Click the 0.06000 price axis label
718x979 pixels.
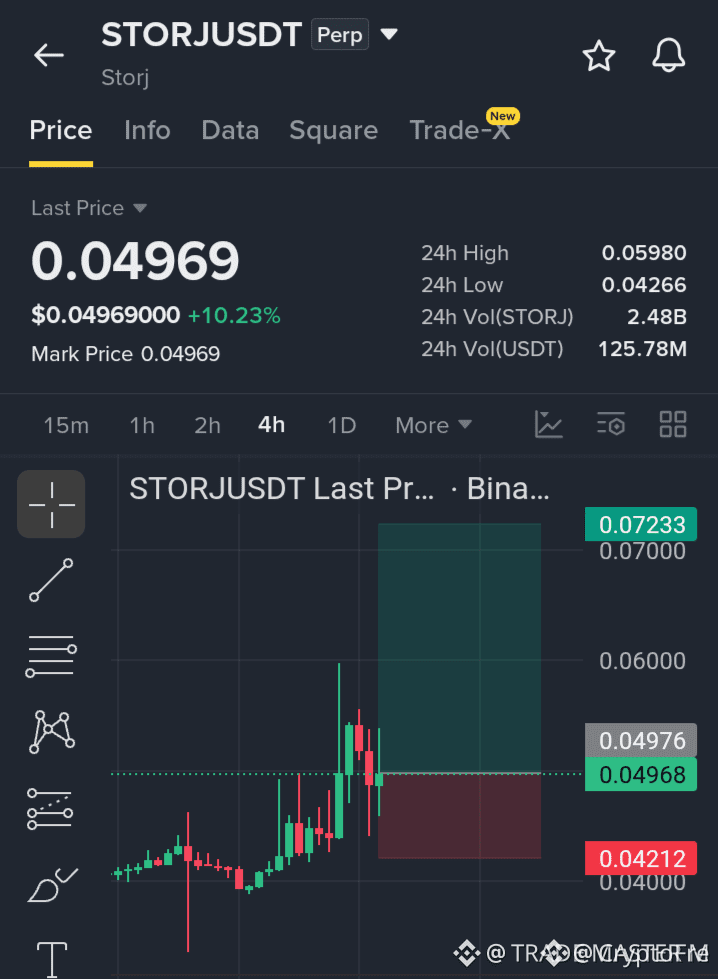click(642, 661)
